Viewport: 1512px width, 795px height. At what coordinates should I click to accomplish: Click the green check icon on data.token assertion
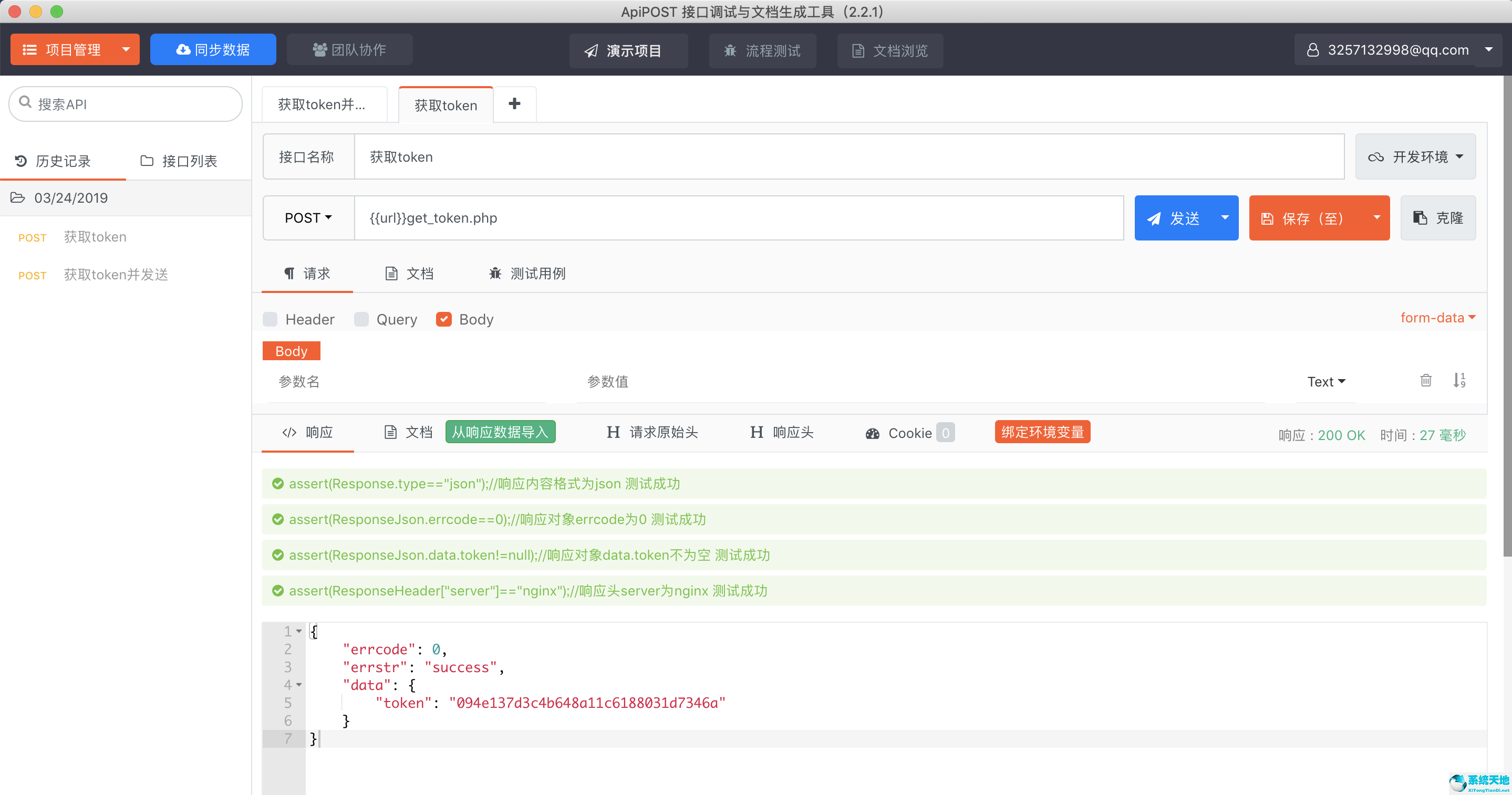(277, 555)
